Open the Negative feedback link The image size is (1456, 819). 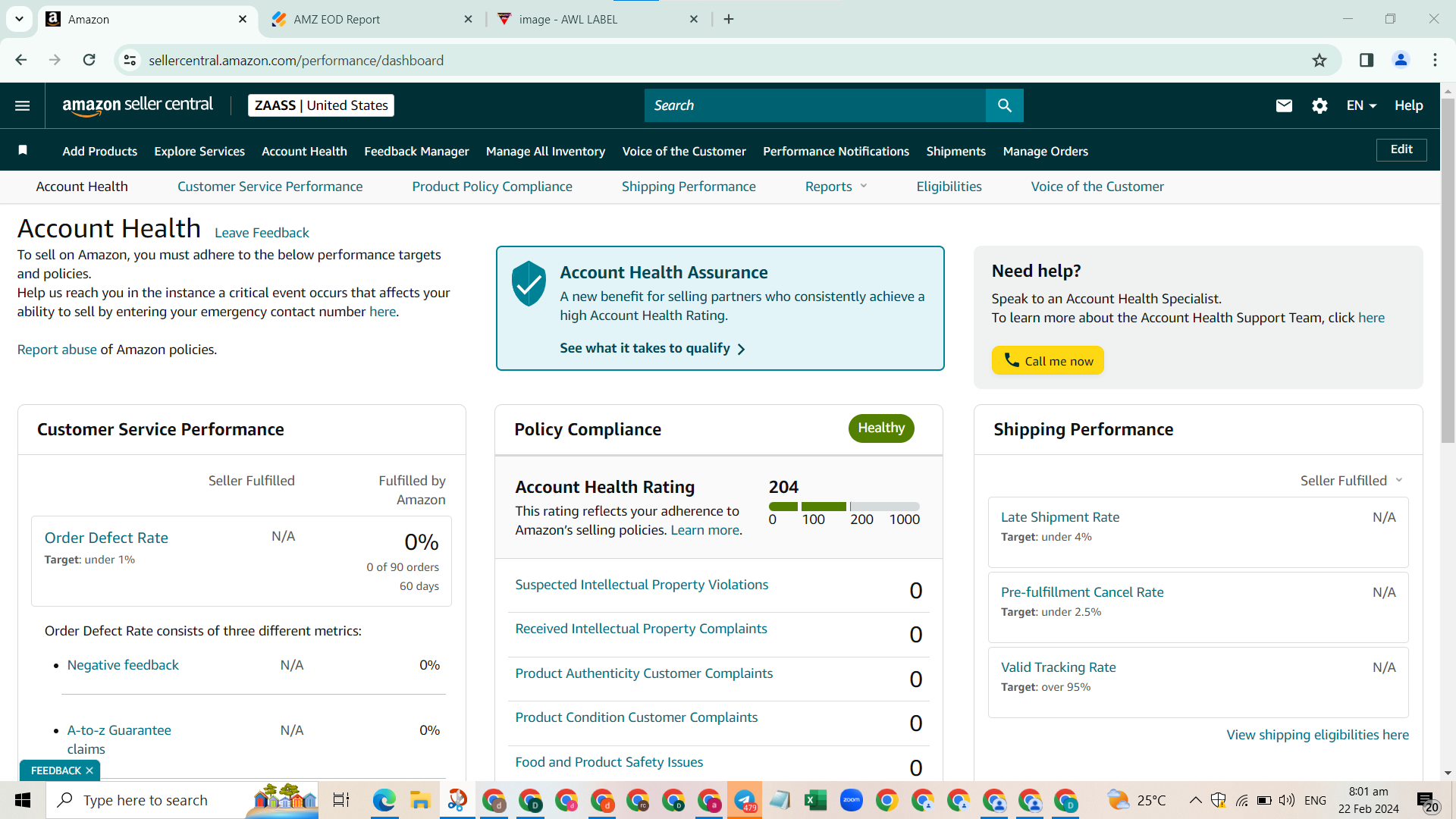[123, 665]
